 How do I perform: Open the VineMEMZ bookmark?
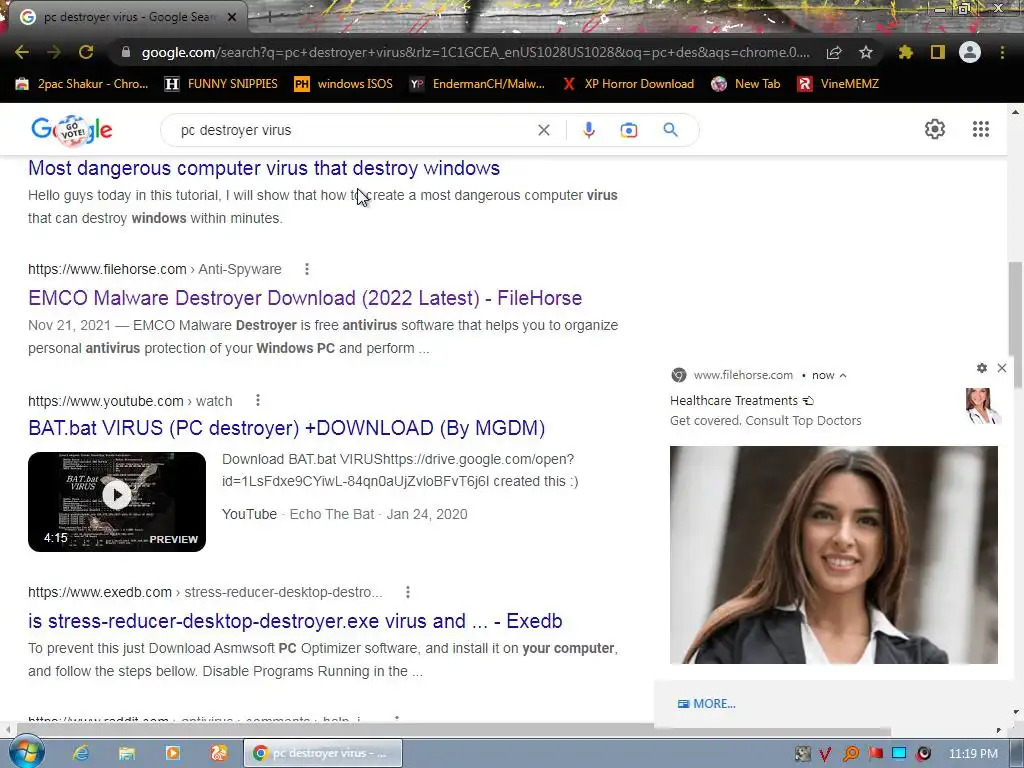838,84
